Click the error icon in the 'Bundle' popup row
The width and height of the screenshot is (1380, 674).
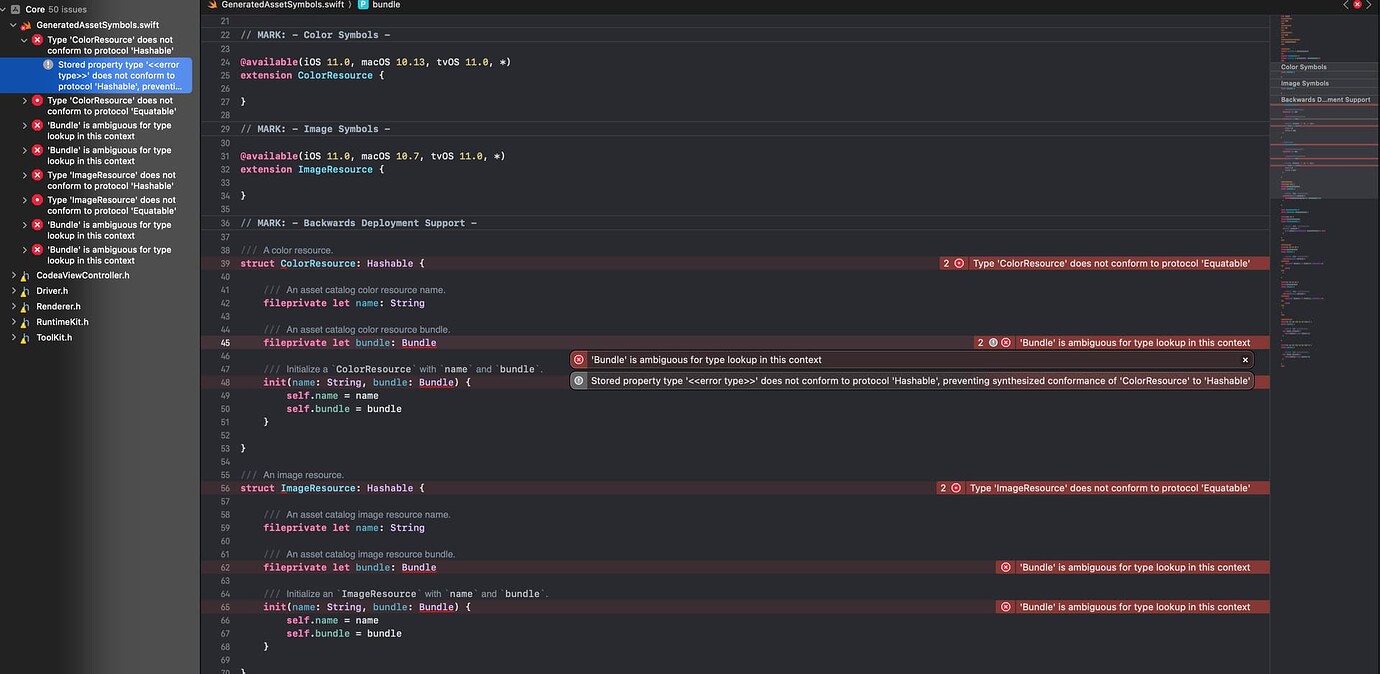pyautogui.click(x=579, y=360)
